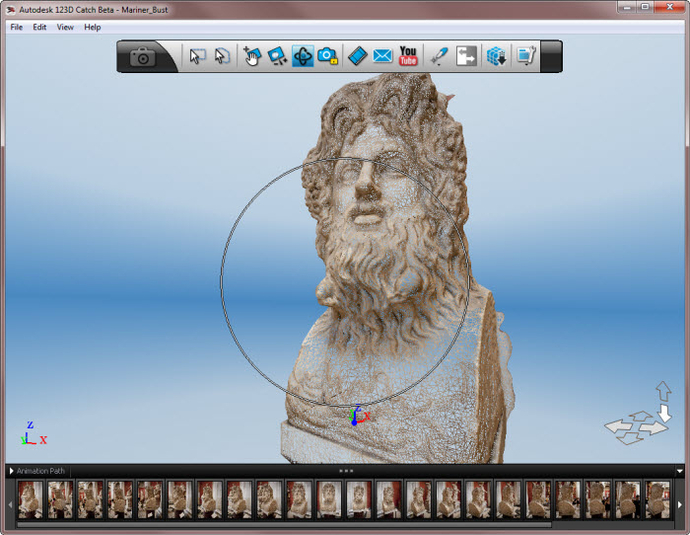Open the File menu
Viewport: 690px width, 535px height.
(16, 27)
